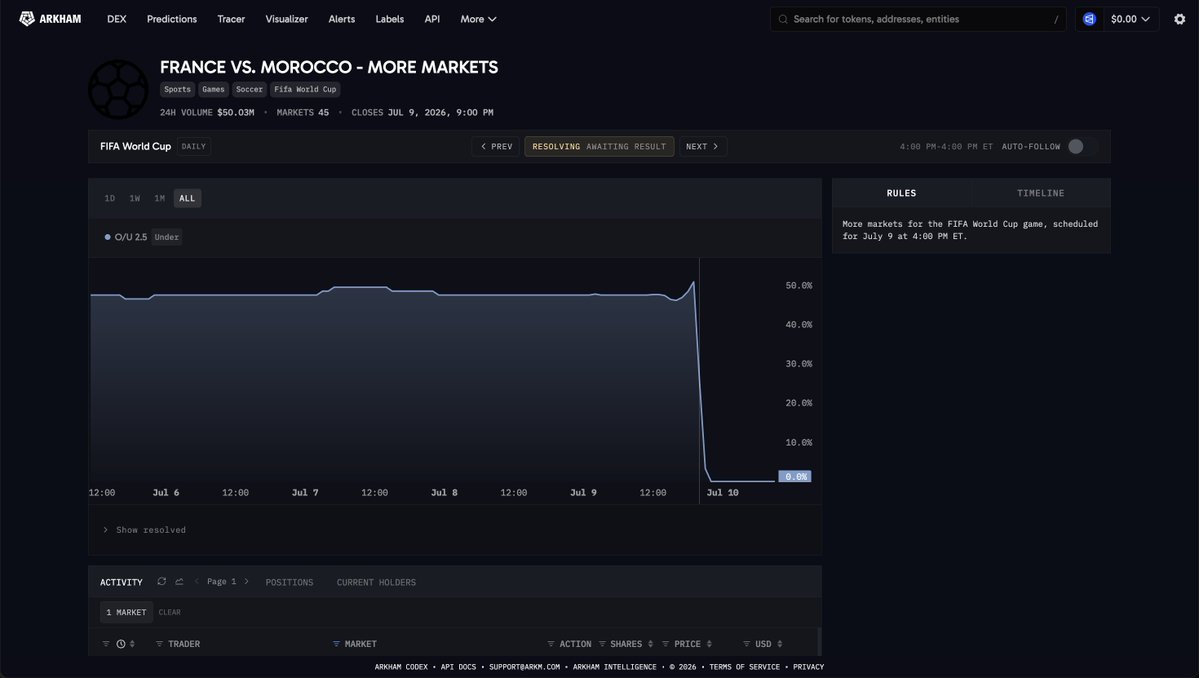This screenshot has height=678, width=1199.
Task: Switch to the Positions tab
Action: 289,582
